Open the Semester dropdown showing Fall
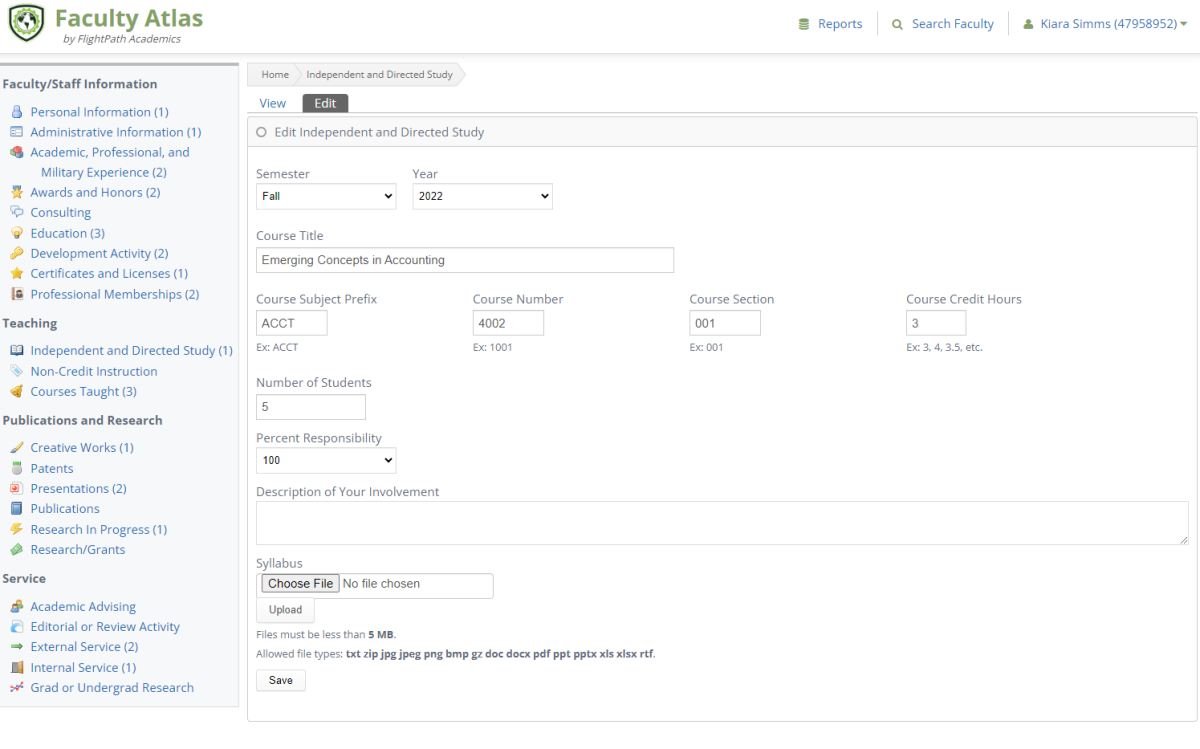 326,196
